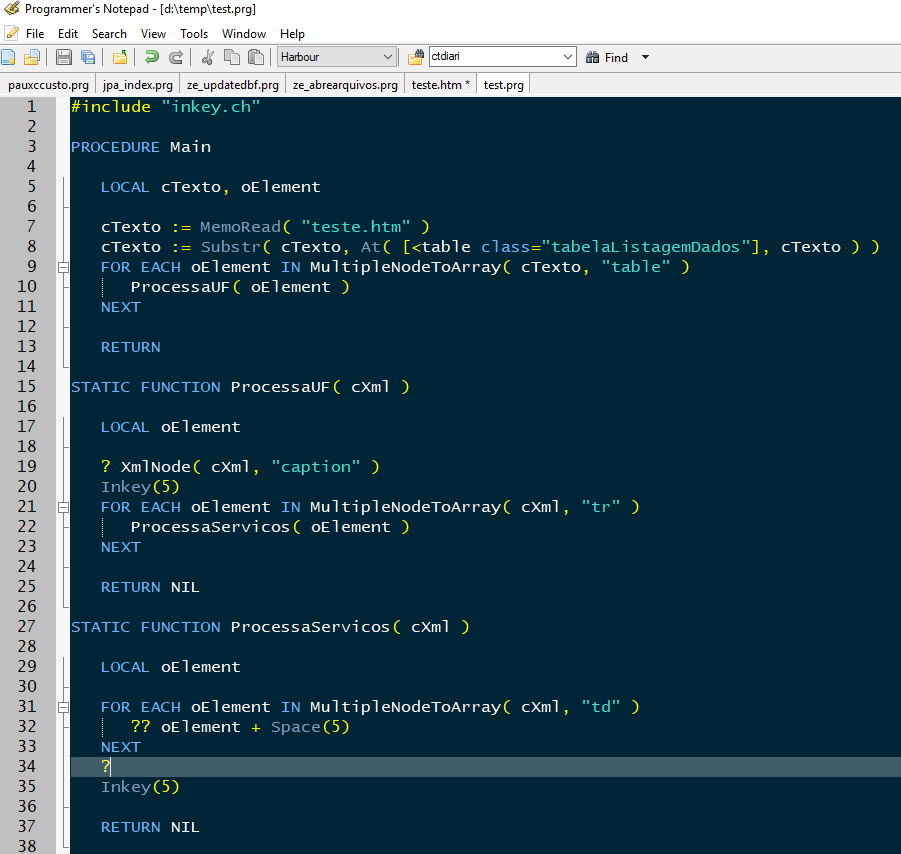Click the Find button

point(607,58)
